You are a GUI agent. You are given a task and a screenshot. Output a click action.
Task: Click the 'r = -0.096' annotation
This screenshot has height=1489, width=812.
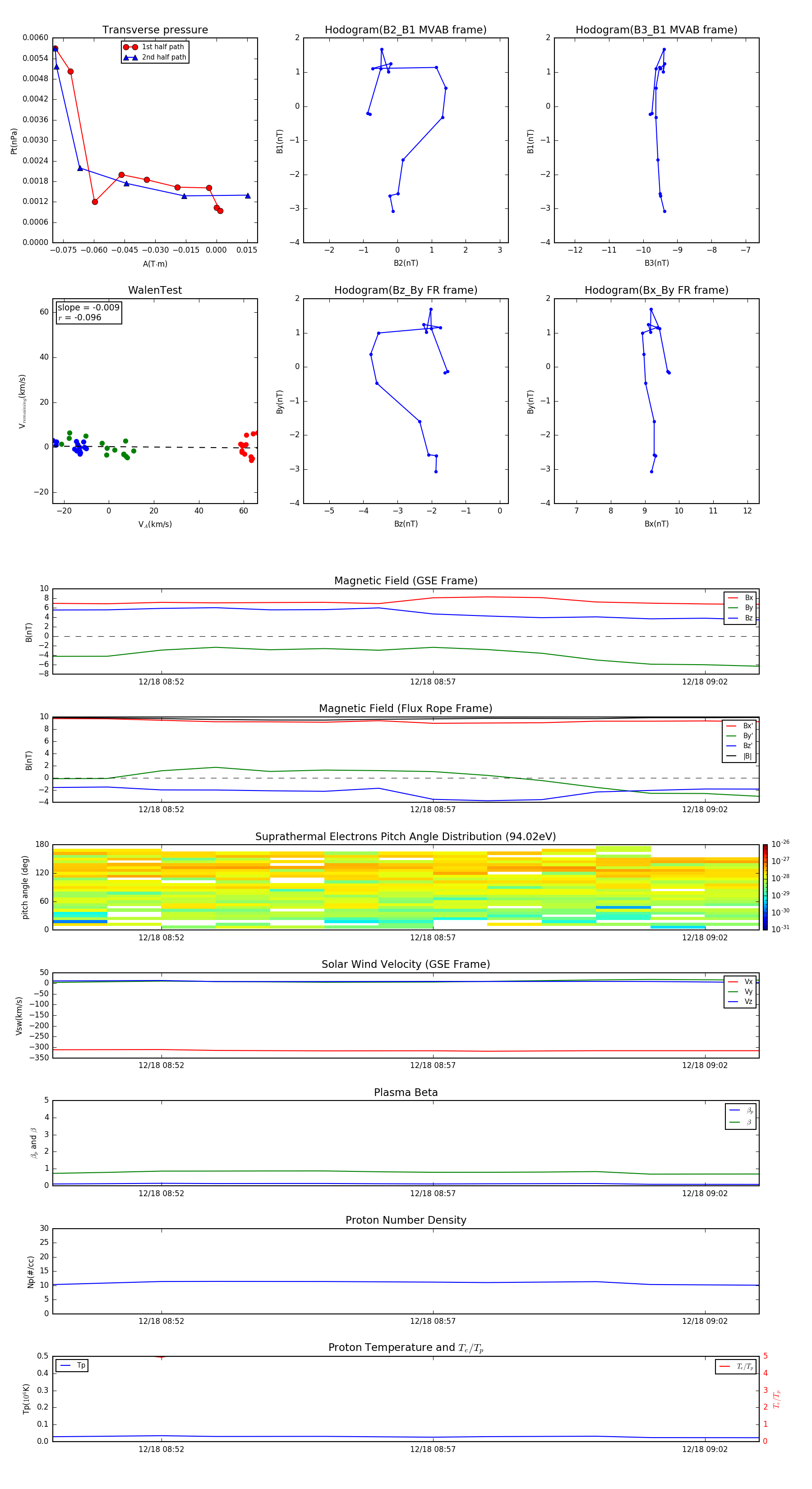click(80, 317)
